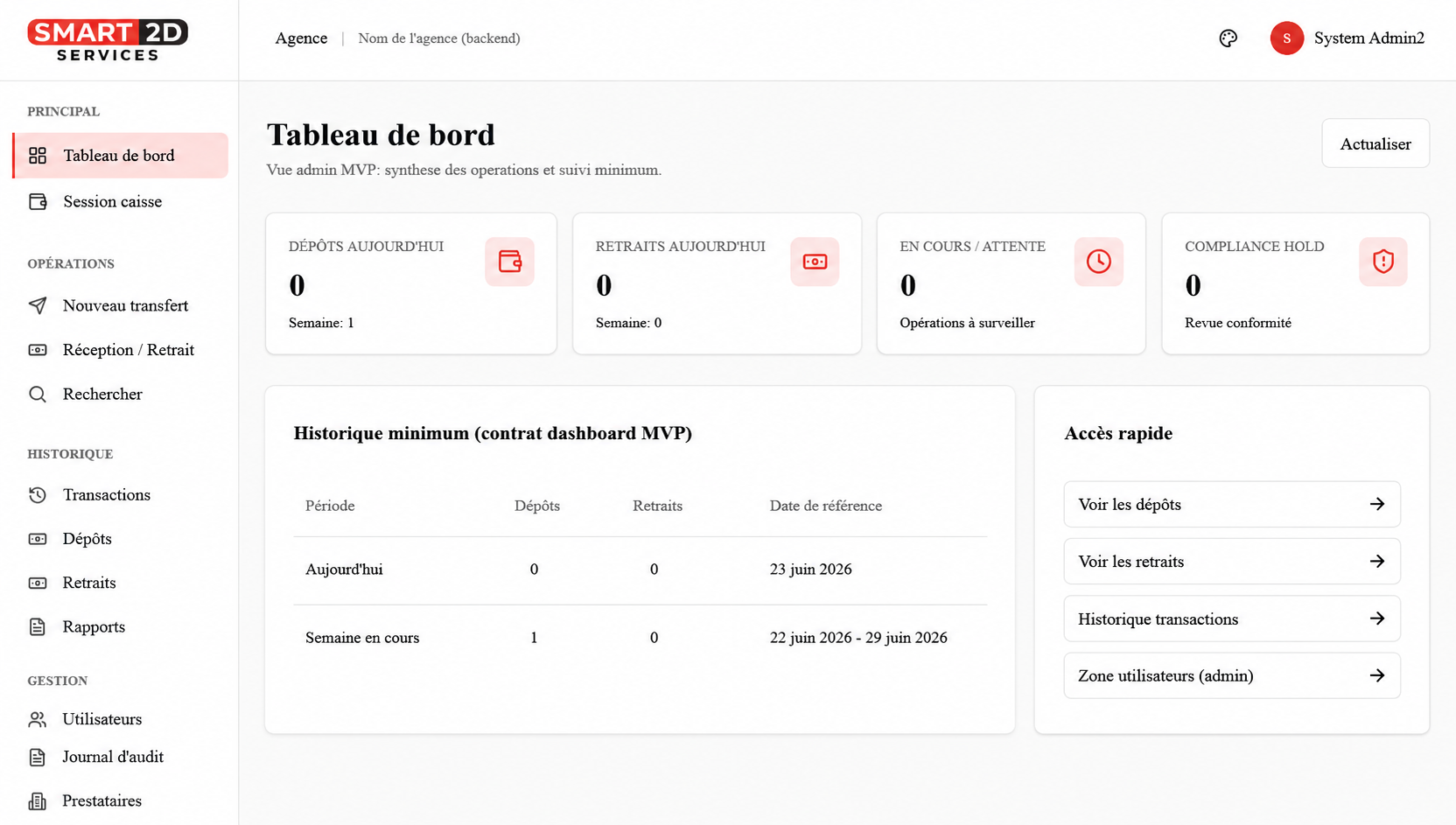
Task: Open Dépôts in the sidebar
Action: click(121, 539)
